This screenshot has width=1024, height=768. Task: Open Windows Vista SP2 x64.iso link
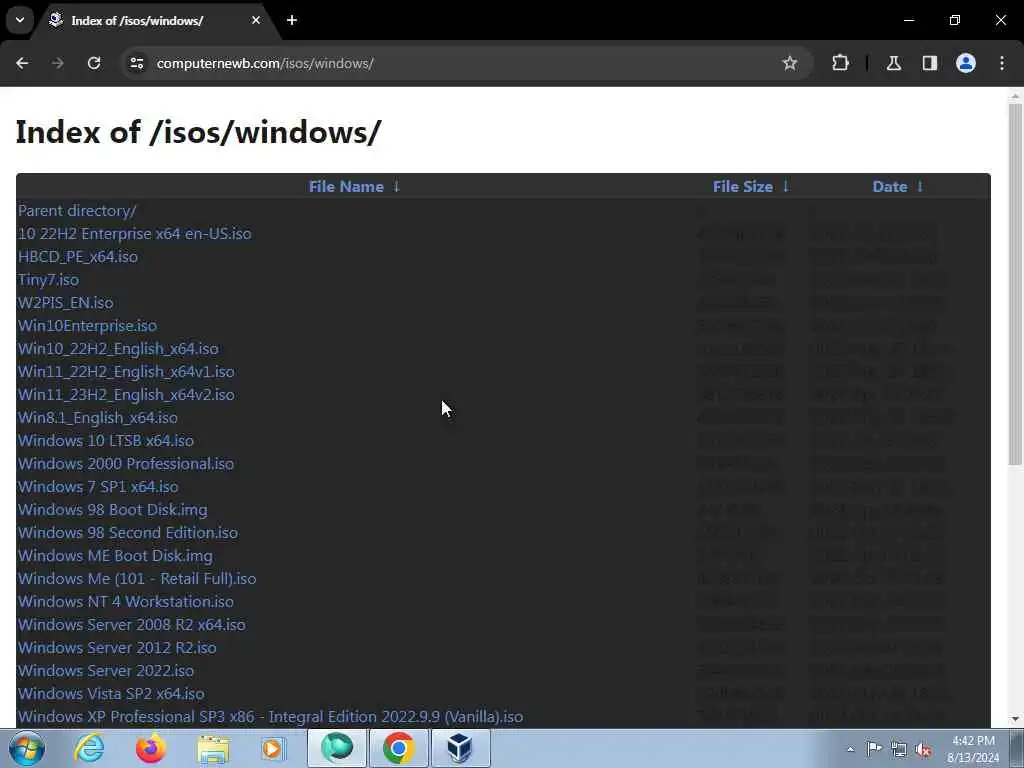pyautogui.click(x=111, y=694)
